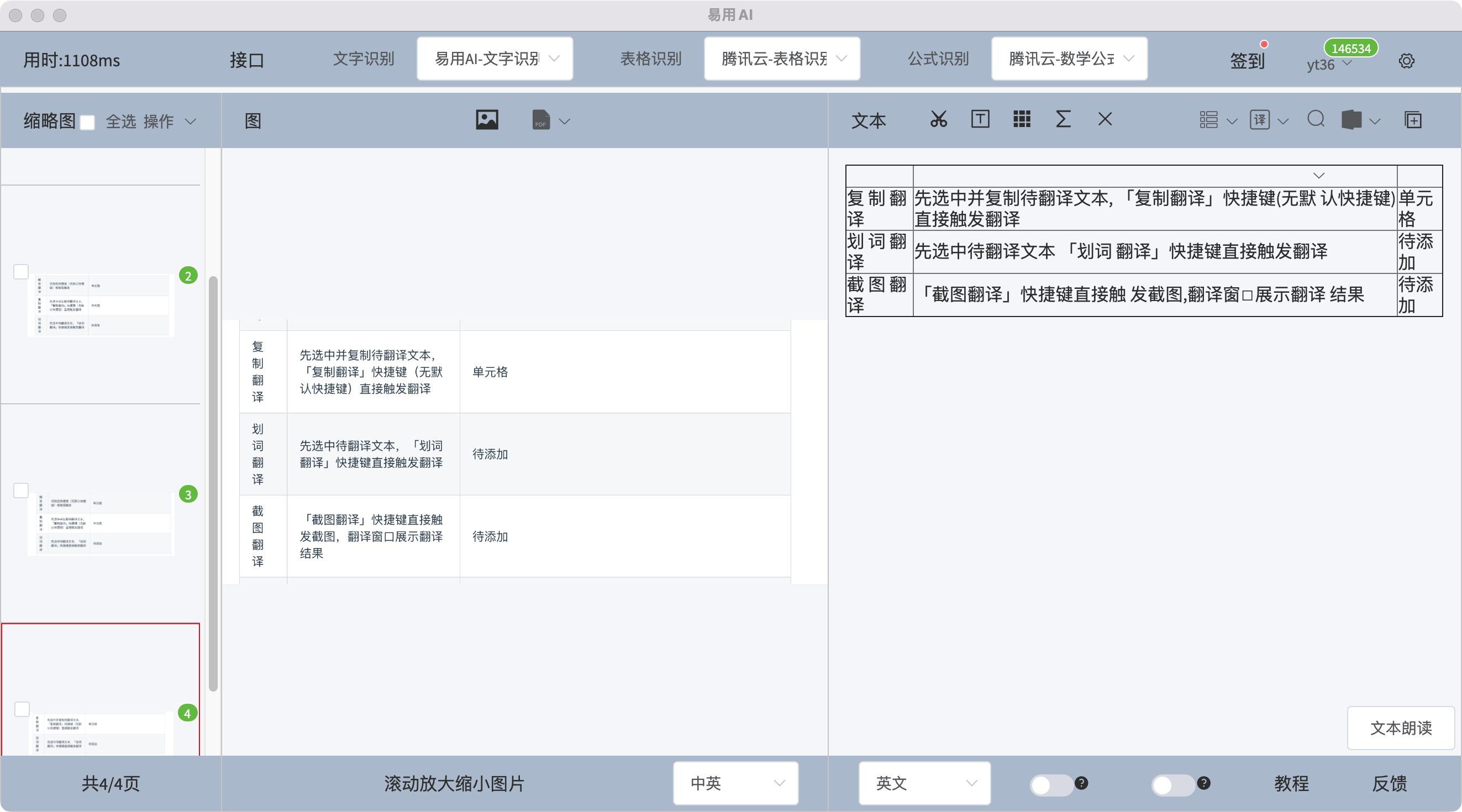Select thumbnail page 4
The width and height of the screenshot is (1462, 812).
[x=101, y=732]
